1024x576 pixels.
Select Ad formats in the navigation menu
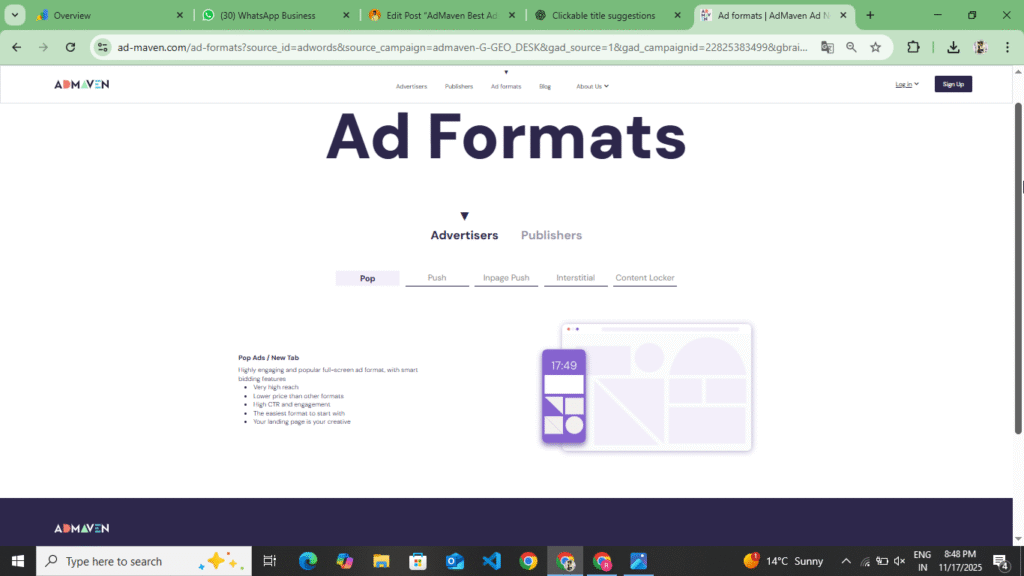click(x=506, y=86)
